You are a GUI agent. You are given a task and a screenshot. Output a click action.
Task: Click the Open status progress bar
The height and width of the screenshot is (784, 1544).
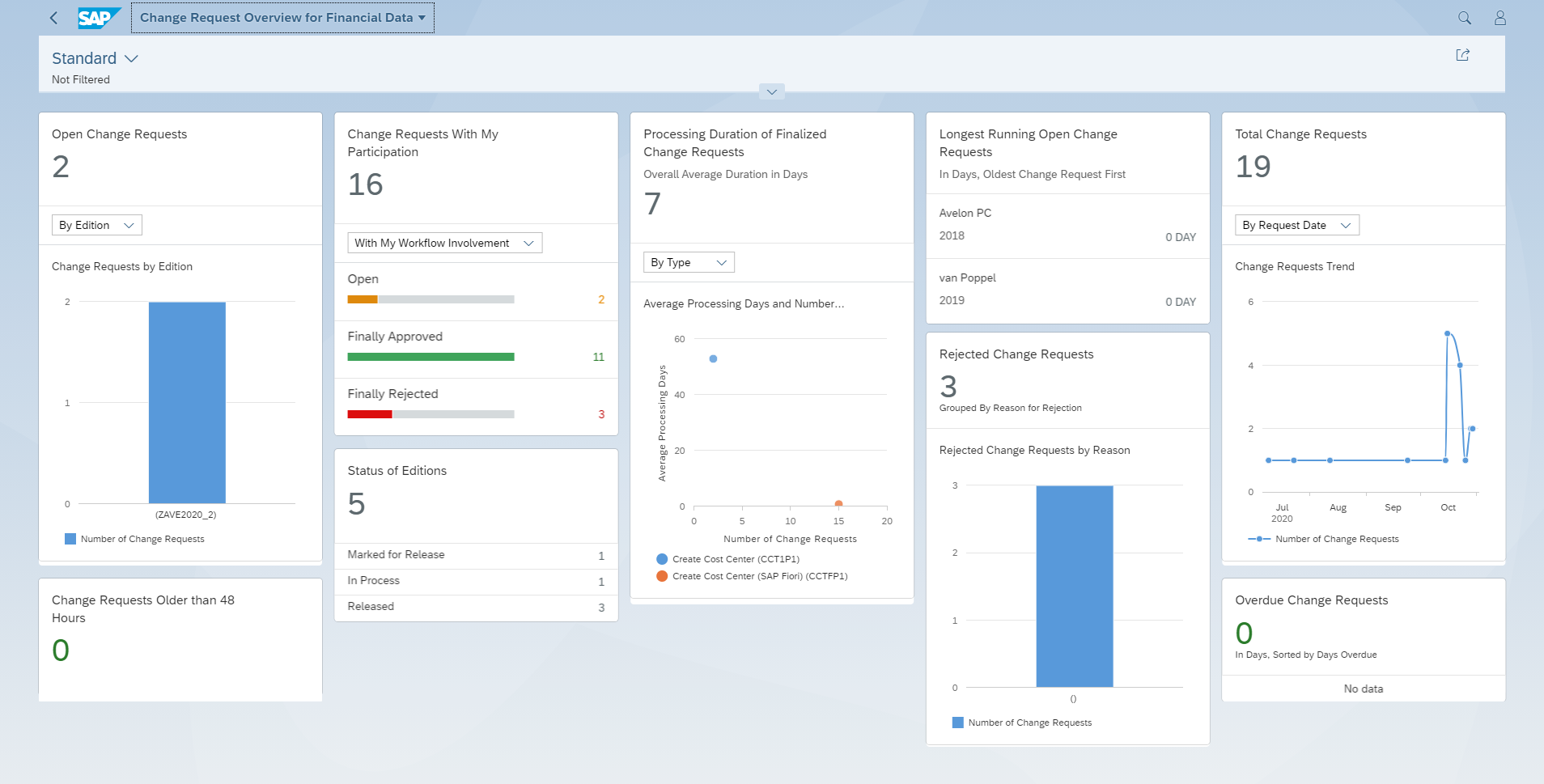click(431, 299)
